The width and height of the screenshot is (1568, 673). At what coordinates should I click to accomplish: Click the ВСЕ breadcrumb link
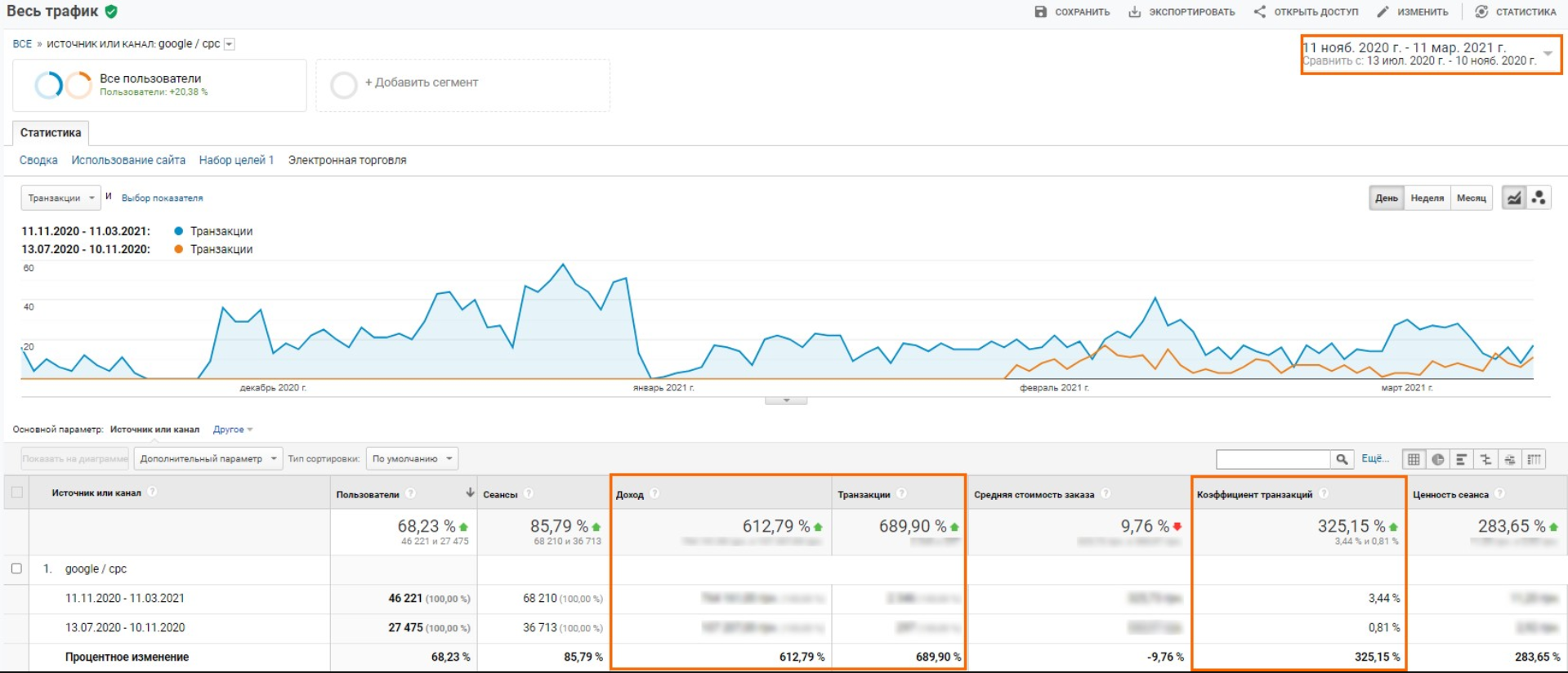[x=22, y=44]
